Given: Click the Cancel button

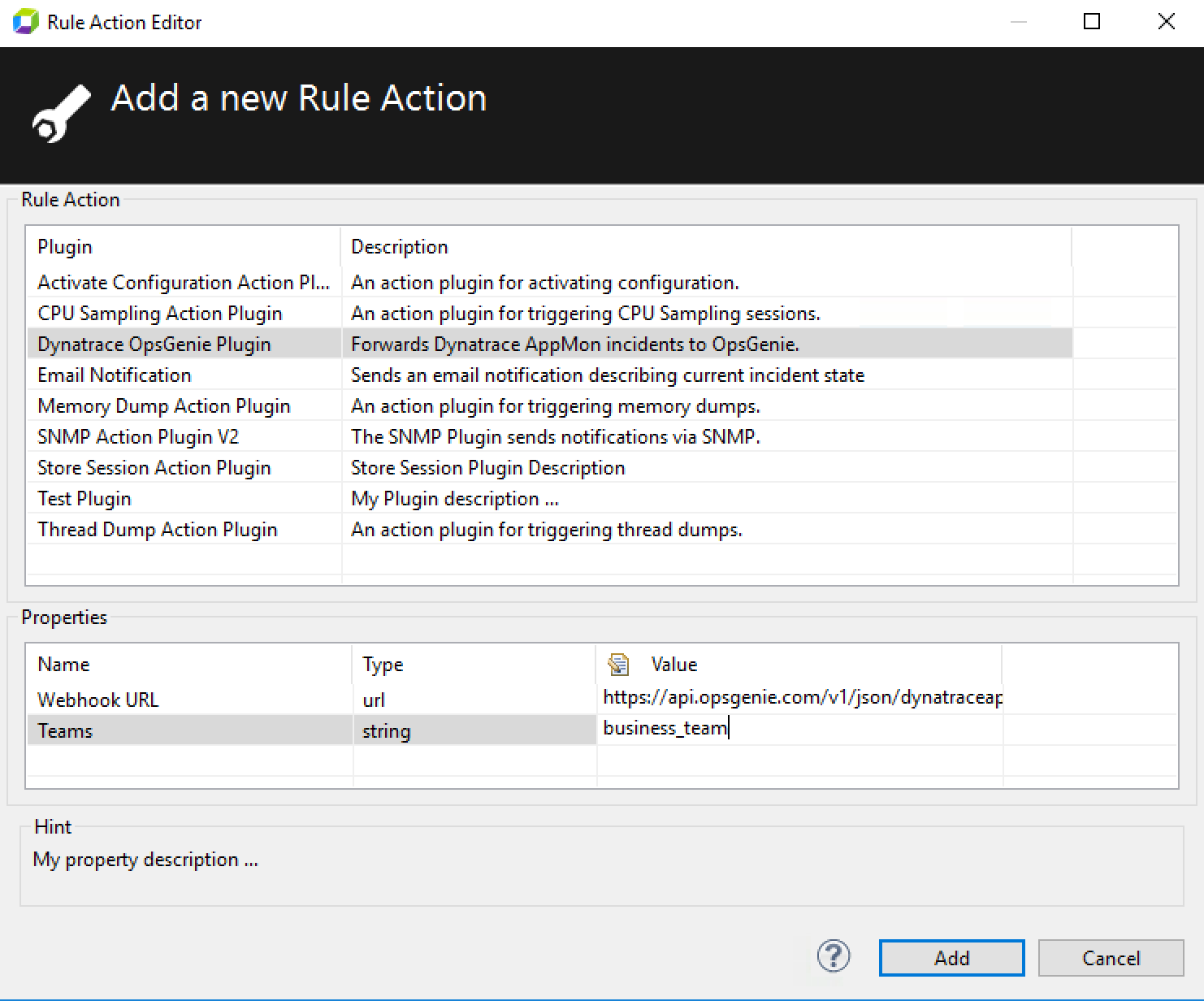Looking at the screenshot, I should click(1111, 958).
